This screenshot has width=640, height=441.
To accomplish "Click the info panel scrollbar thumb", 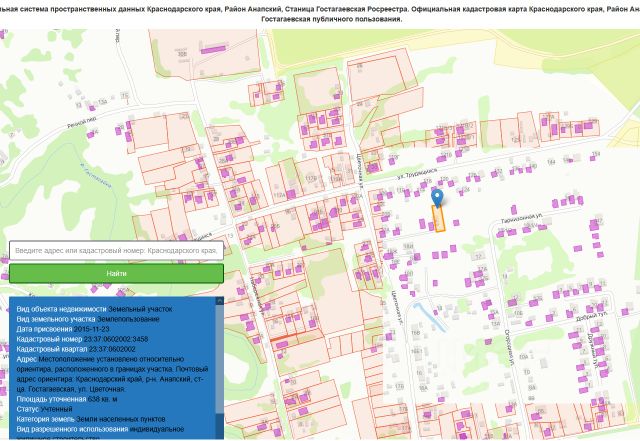I will pyautogui.click(x=220, y=359).
